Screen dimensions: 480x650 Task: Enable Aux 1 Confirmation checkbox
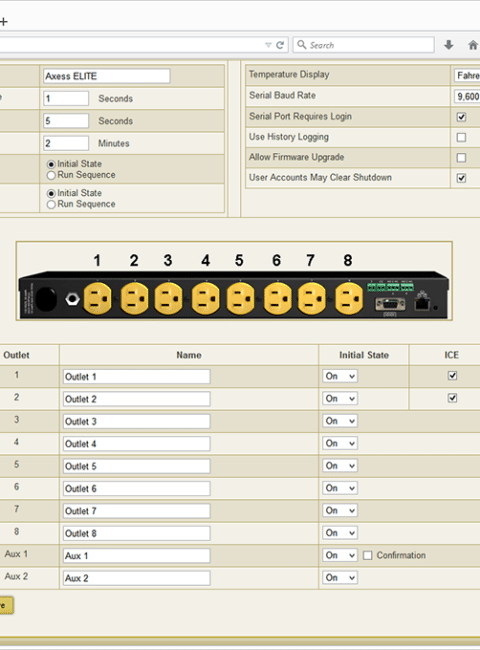coord(367,555)
